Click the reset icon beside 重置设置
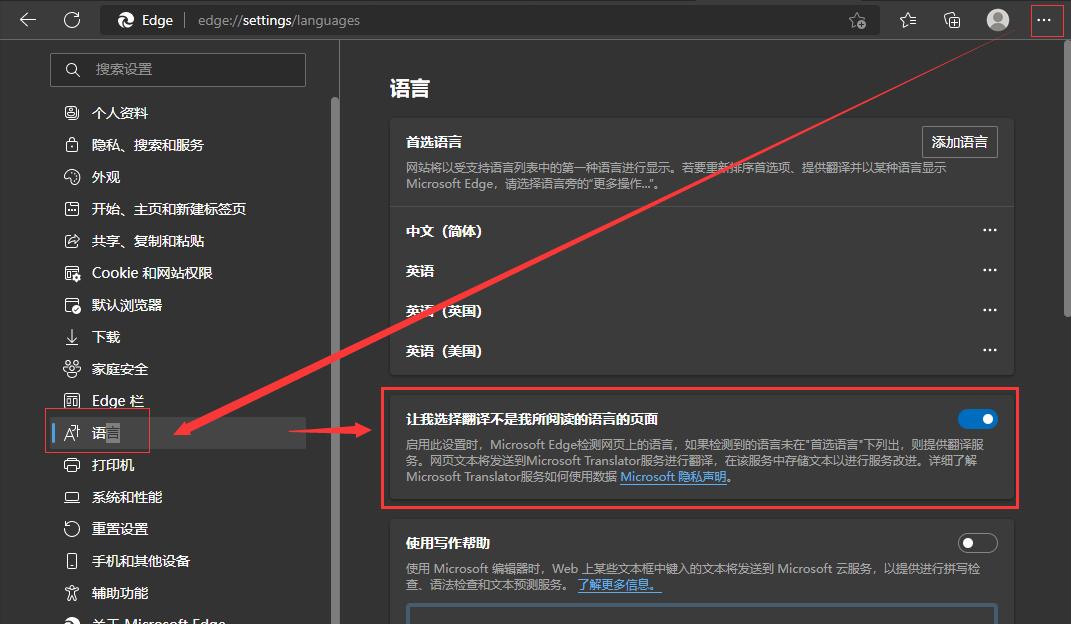Screen dimensions: 1071x624 click(x=72, y=528)
